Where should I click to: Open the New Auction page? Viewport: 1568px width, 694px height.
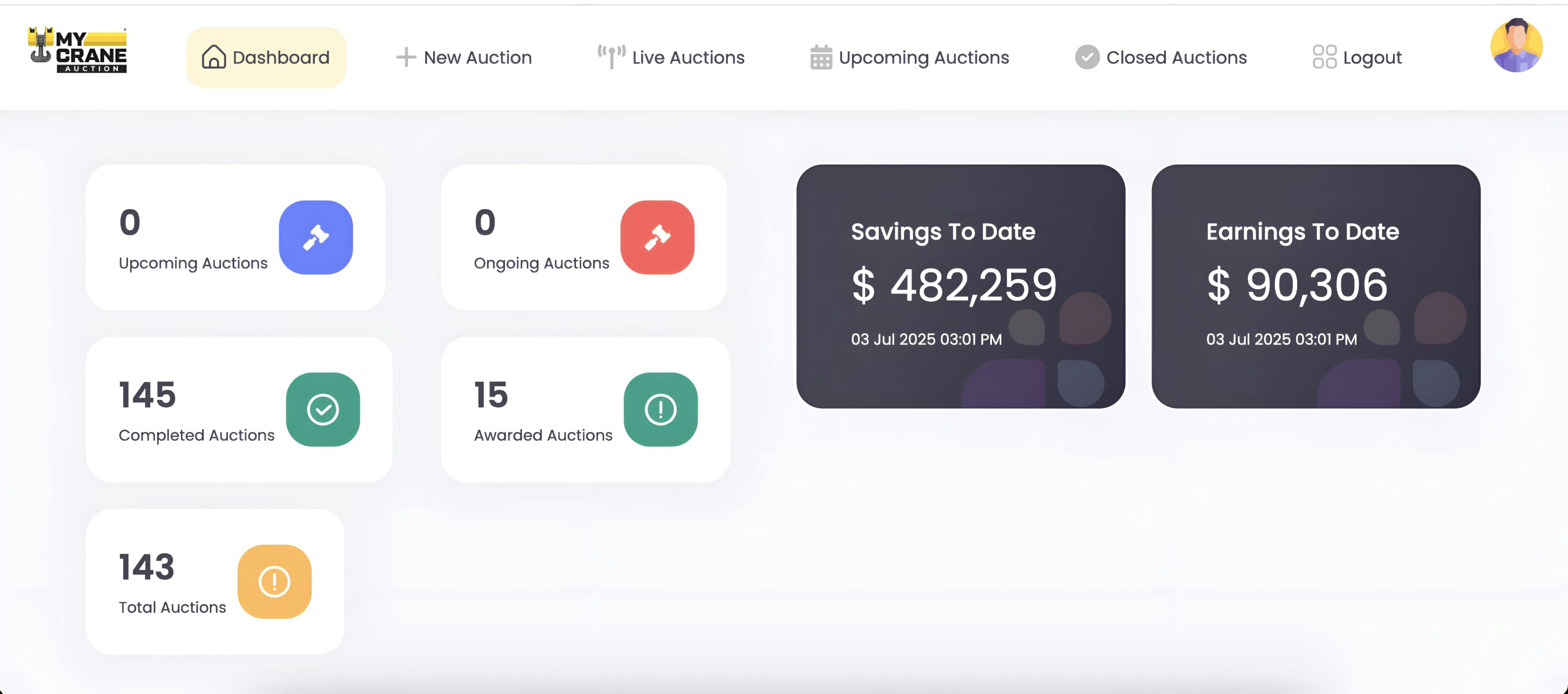point(477,57)
